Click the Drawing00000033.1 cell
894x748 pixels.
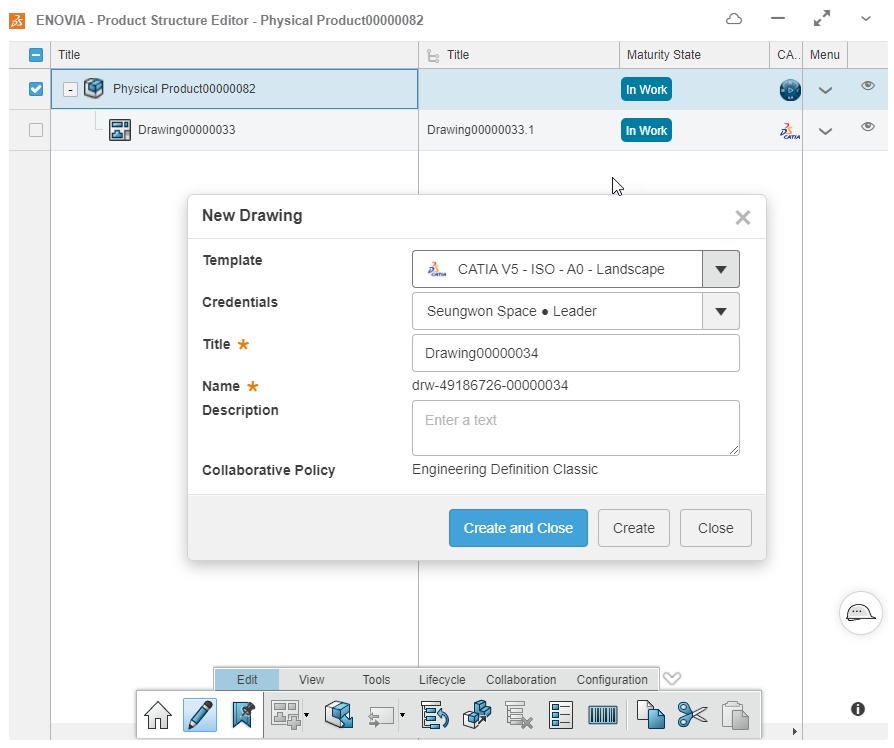pos(518,130)
